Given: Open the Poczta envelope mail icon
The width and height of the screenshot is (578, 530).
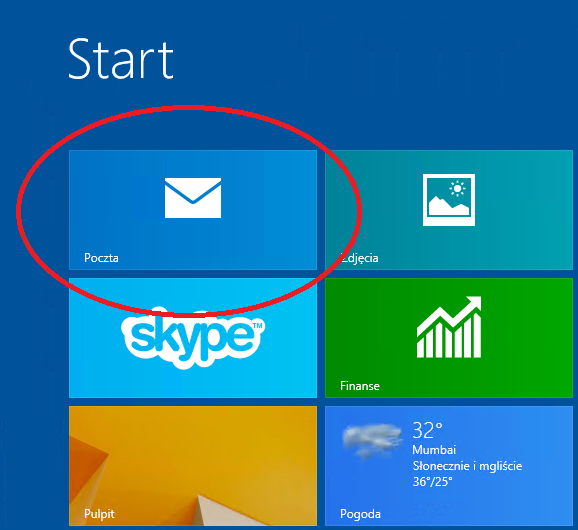Looking at the screenshot, I should pos(193,198).
